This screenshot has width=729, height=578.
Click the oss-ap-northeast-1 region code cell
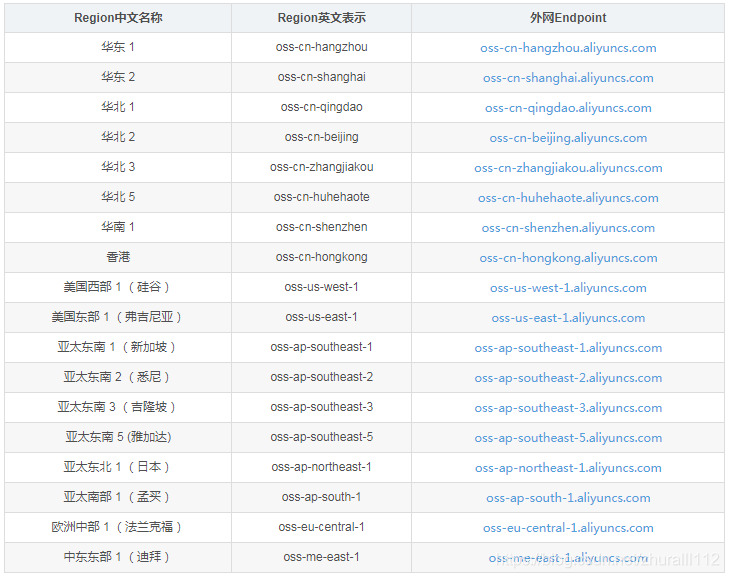coord(321,467)
